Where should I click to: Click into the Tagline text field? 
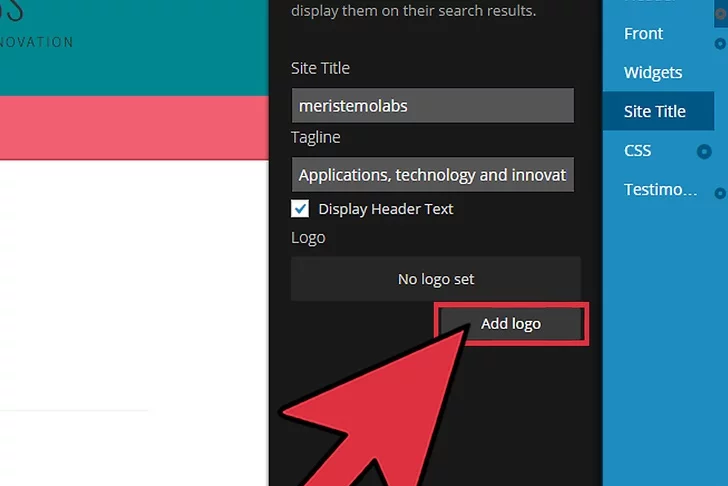(432, 175)
